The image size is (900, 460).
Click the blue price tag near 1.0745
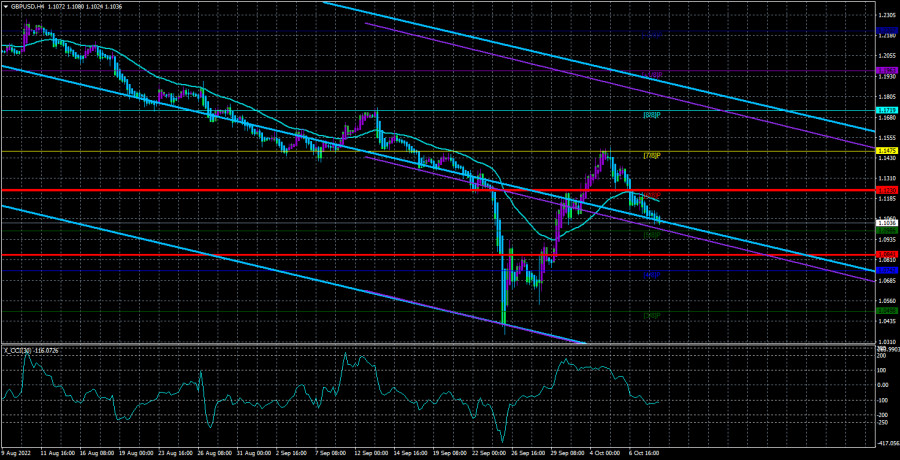pos(886,270)
